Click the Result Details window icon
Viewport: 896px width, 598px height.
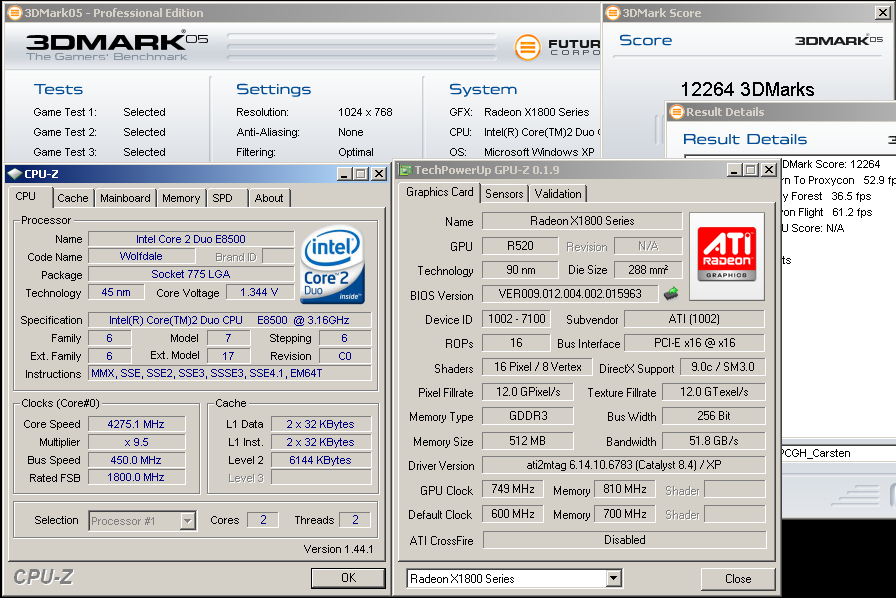coord(677,111)
